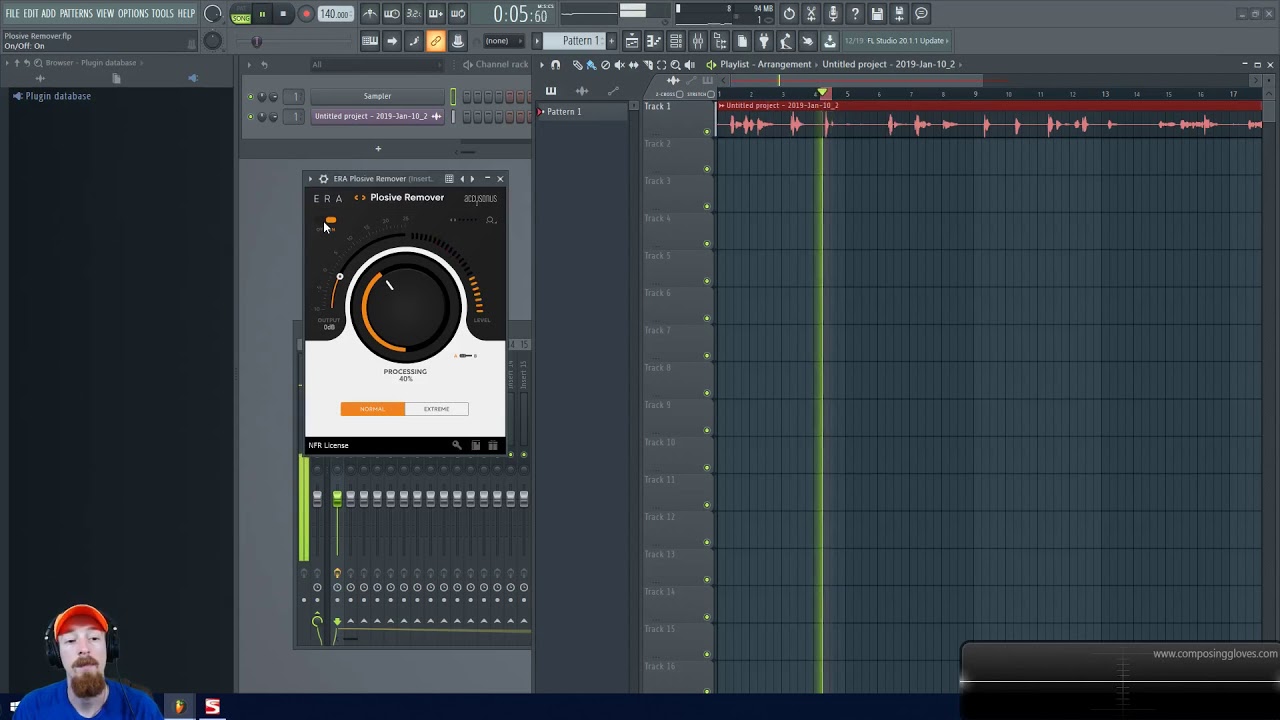Select the playlist draw pencil tool
Viewport: 1280px width, 720px height.
577,65
